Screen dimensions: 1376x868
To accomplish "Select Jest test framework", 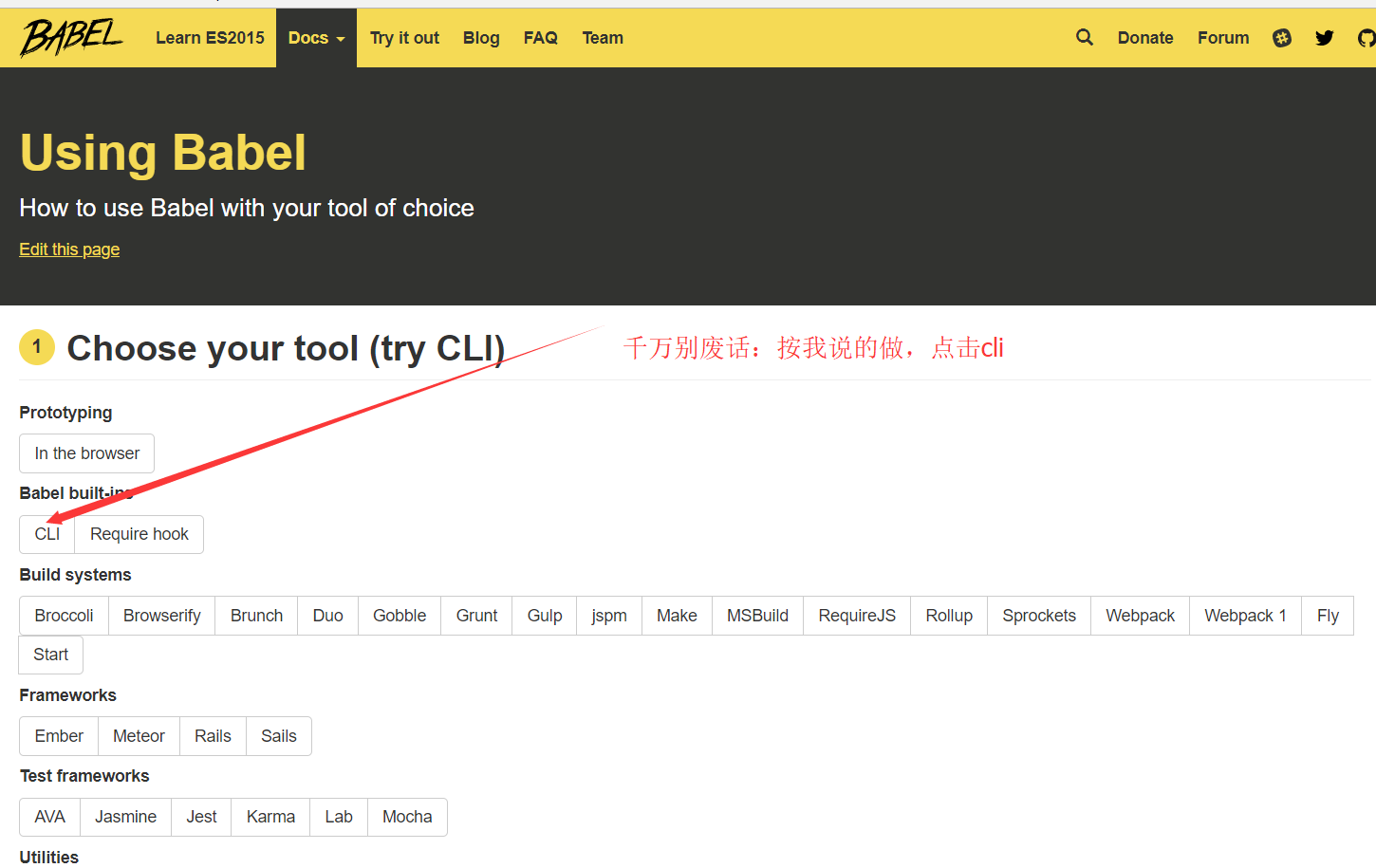I will click(201, 817).
